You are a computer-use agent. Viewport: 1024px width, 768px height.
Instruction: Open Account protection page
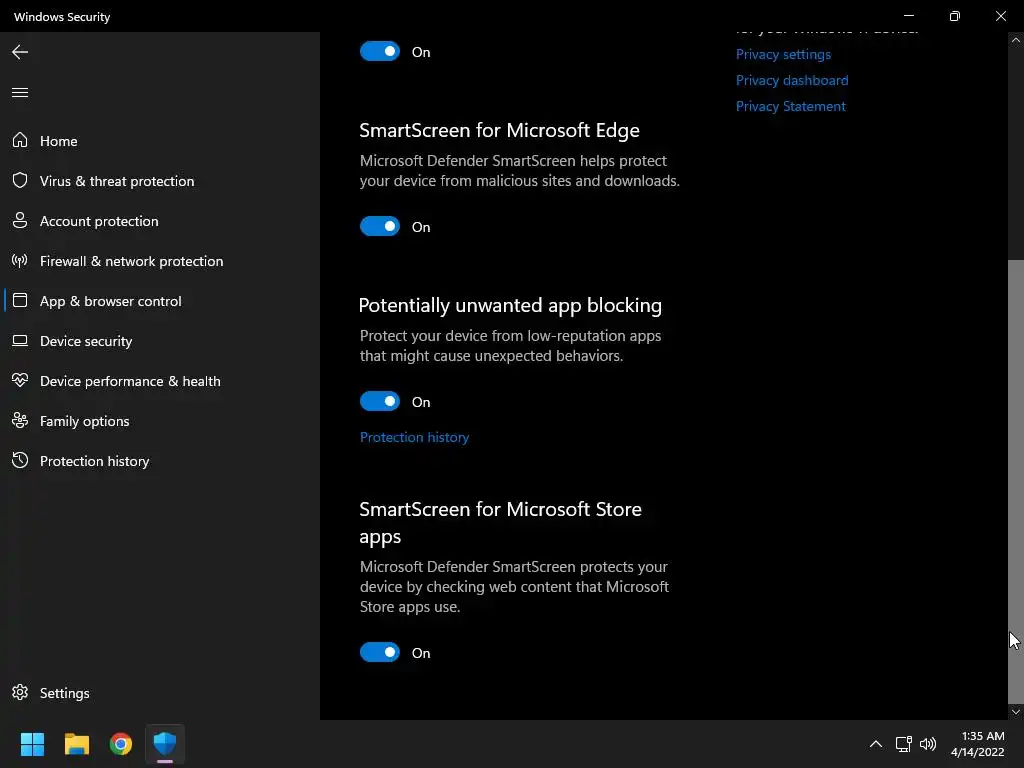[x=99, y=221]
